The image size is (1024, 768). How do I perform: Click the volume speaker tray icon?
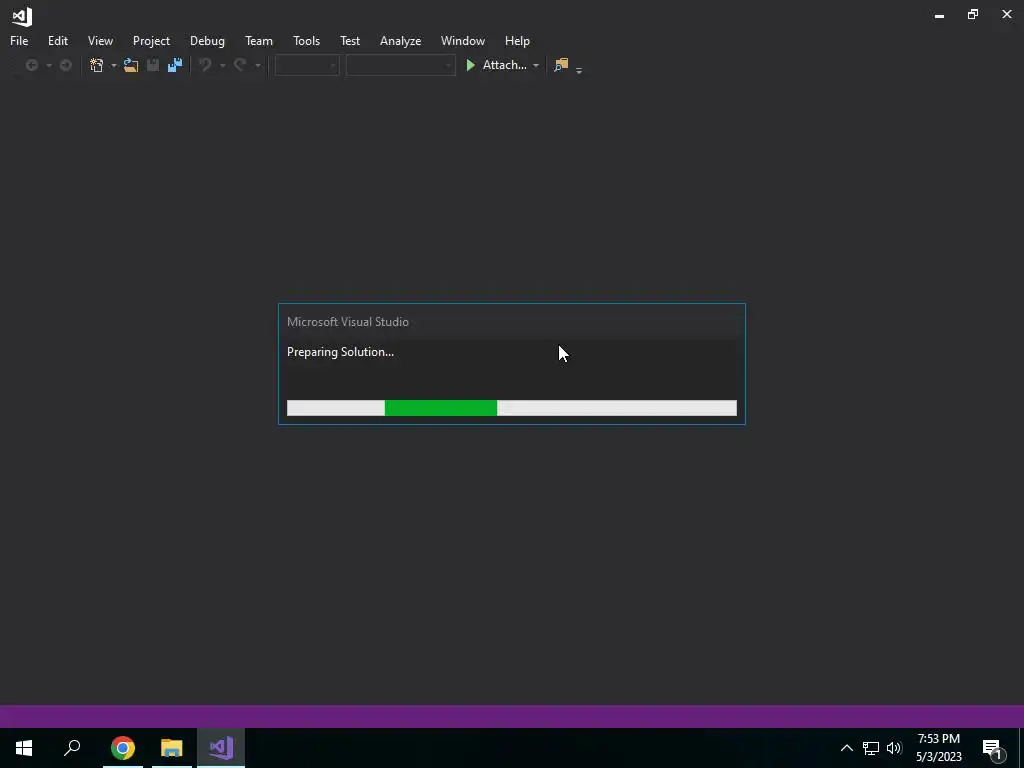tap(894, 748)
